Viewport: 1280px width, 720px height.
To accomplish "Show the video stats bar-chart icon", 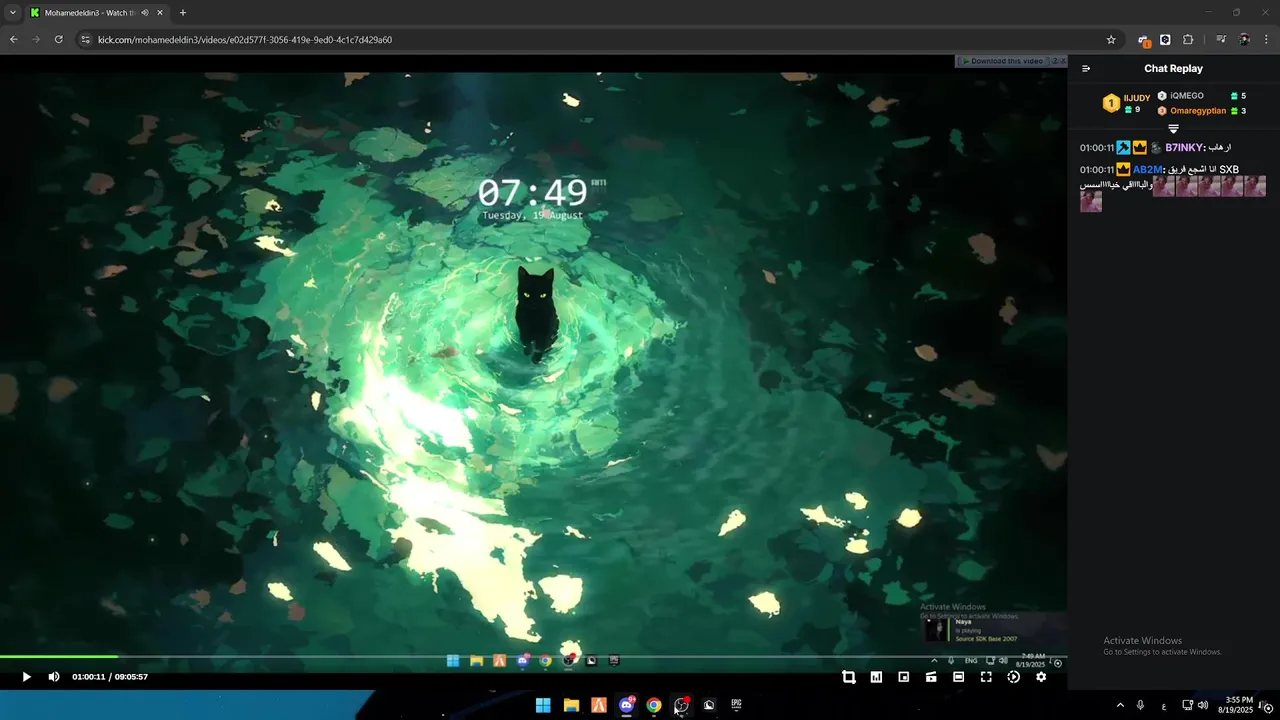I will click(x=876, y=677).
